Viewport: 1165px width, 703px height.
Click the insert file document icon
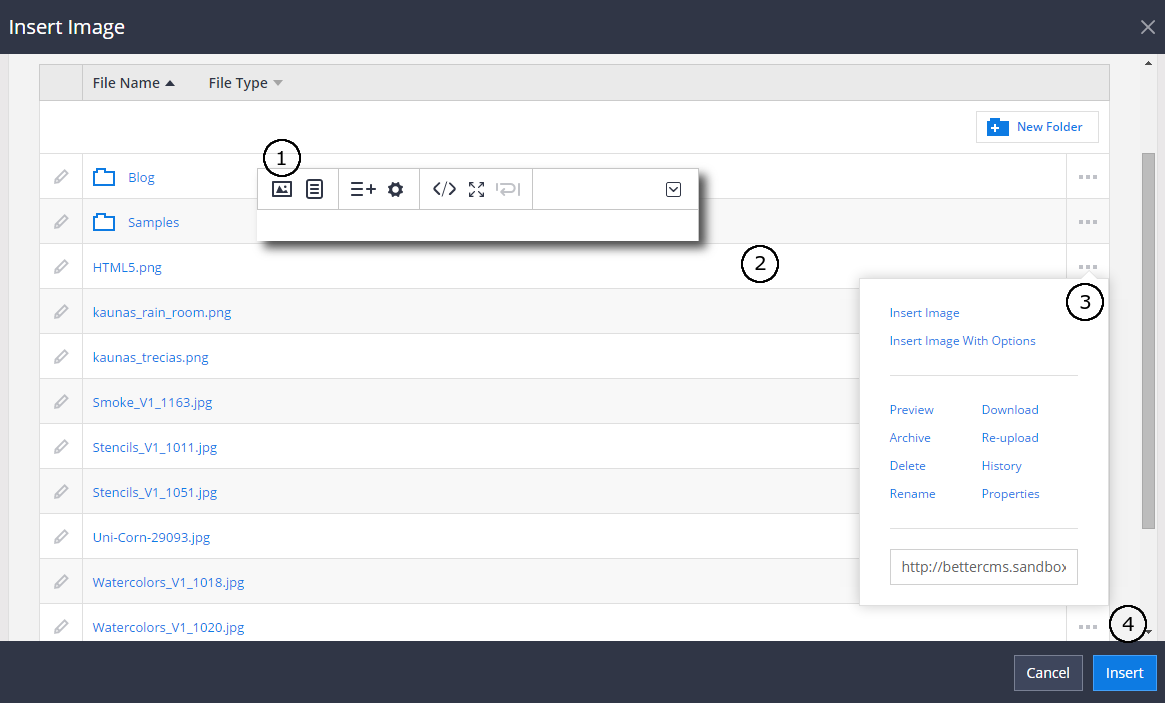point(314,189)
